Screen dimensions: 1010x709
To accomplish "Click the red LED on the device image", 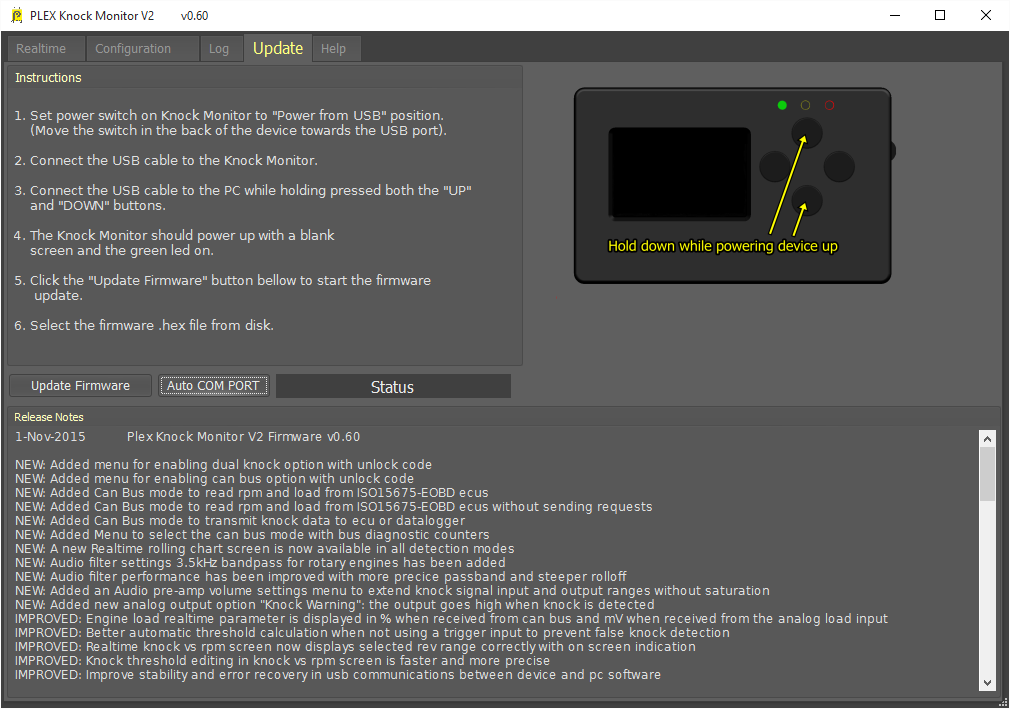I will (x=830, y=105).
